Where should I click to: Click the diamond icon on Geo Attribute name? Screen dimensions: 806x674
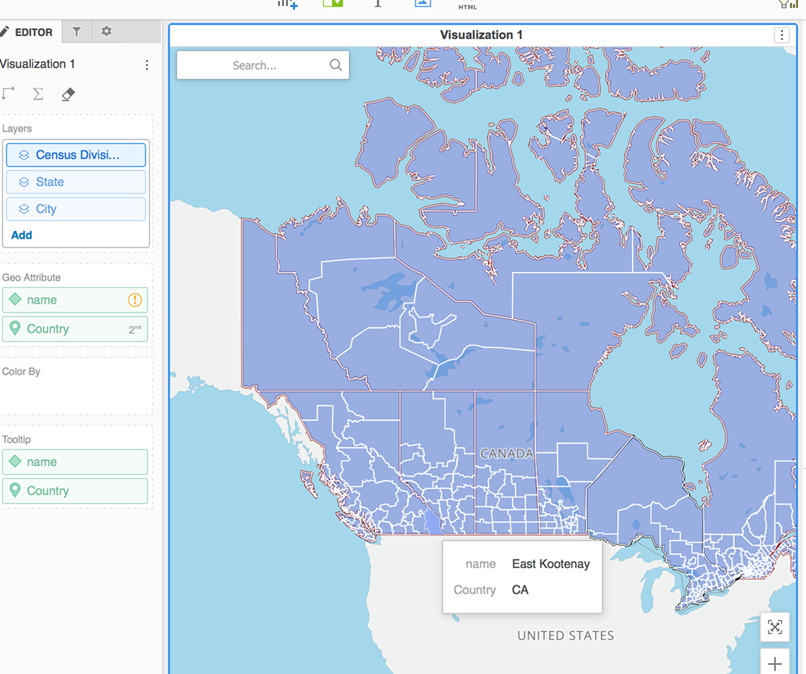[x=15, y=299]
